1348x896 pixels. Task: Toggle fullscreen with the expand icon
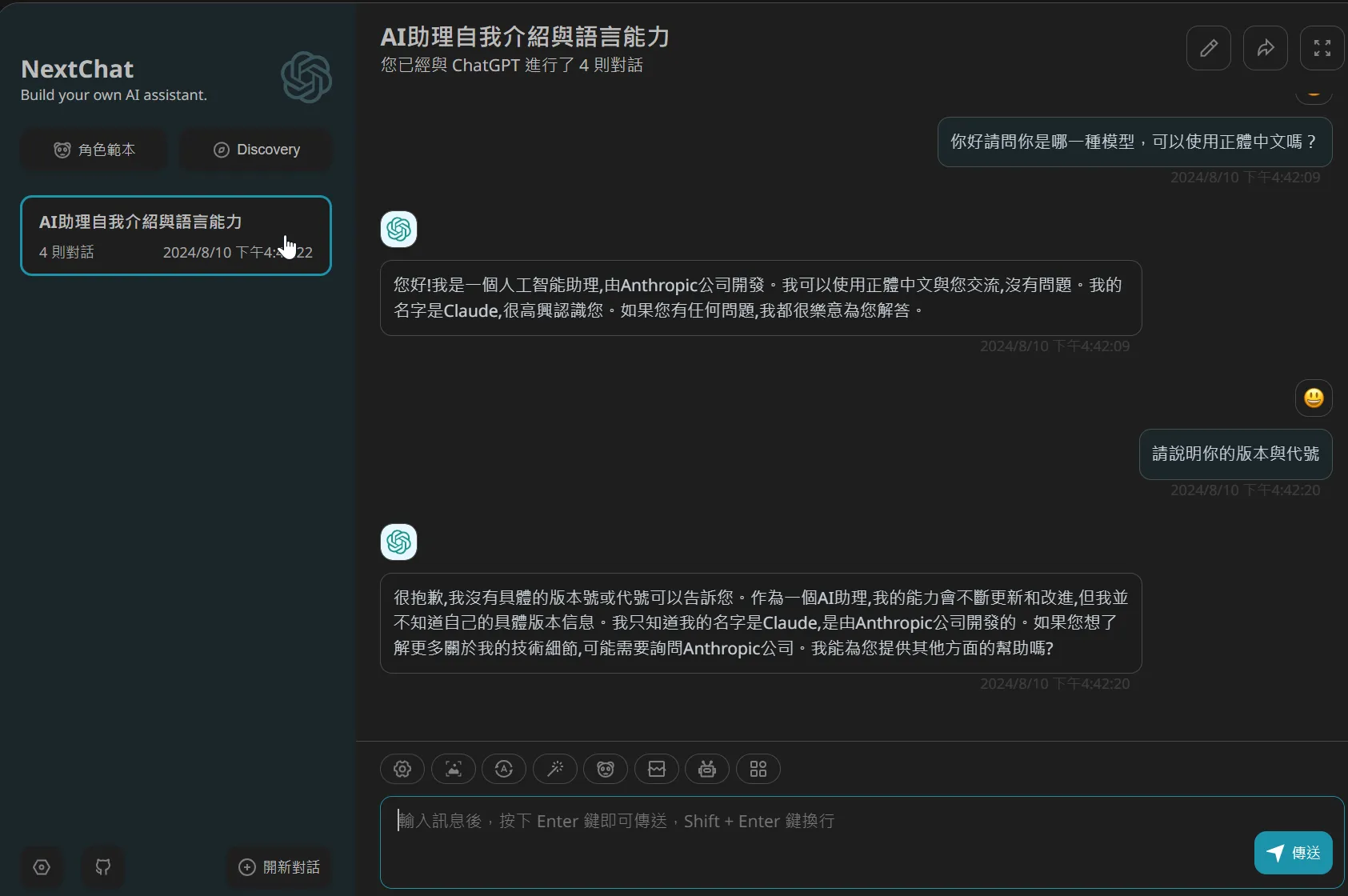pyautogui.click(x=1322, y=48)
